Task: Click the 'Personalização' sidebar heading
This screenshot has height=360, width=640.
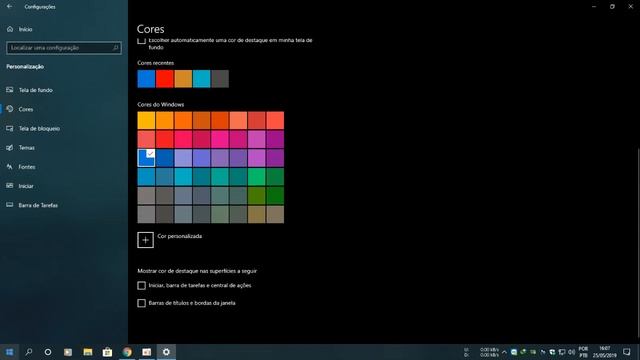Action: point(25,67)
